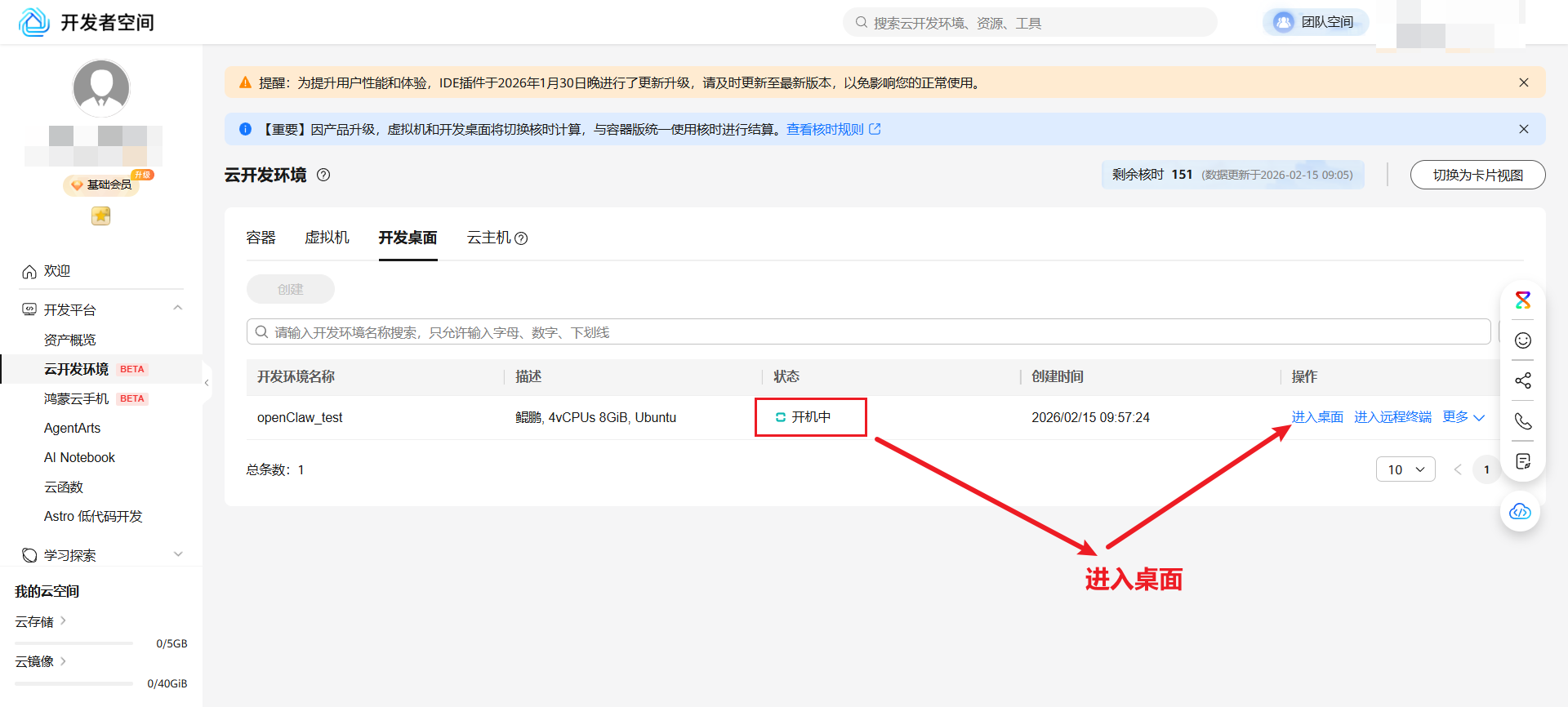The height and width of the screenshot is (707, 1568).
Task: Click 进入远程终端 for openClaw_test
Action: [x=1392, y=417]
